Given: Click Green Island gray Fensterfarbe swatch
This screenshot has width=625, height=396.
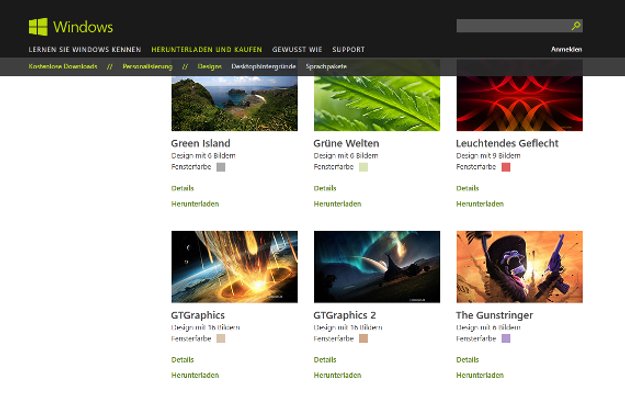Looking at the screenshot, I should [221, 167].
